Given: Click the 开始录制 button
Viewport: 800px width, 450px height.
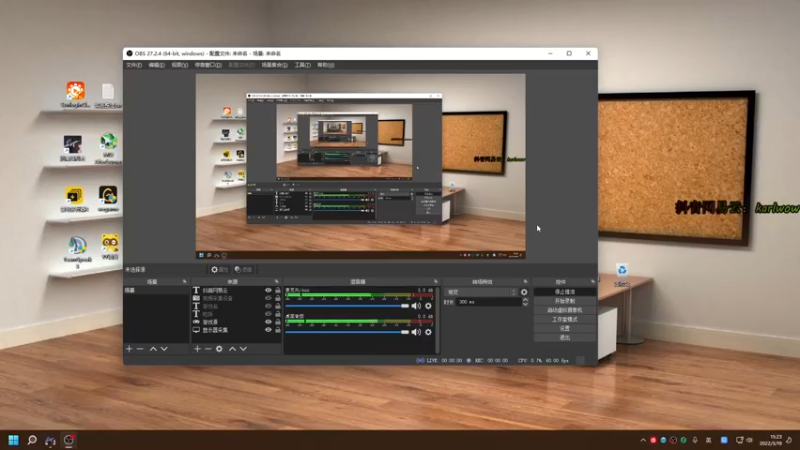Looking at the screenshot, I should [x=565, y=301].
